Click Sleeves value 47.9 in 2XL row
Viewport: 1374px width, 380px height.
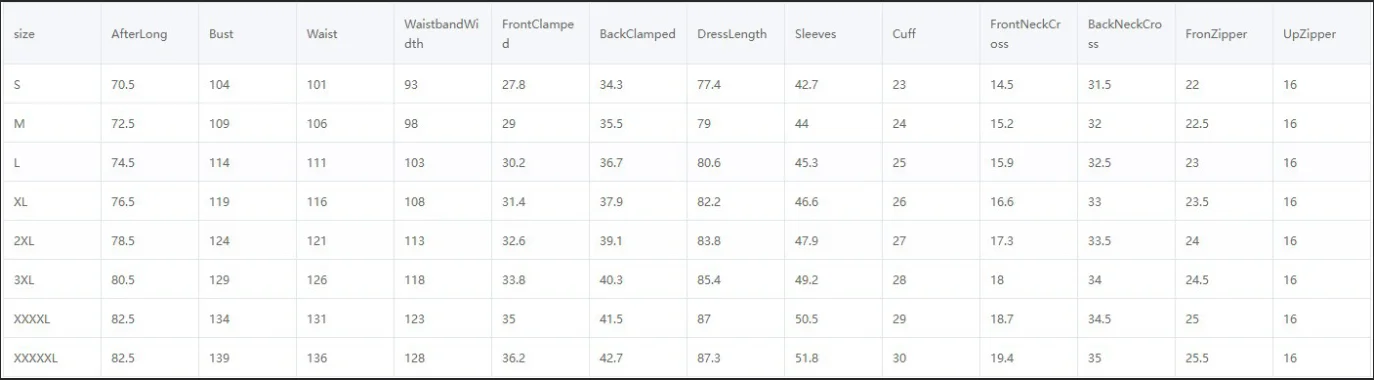pyautogui.click(x=807, y=241)
